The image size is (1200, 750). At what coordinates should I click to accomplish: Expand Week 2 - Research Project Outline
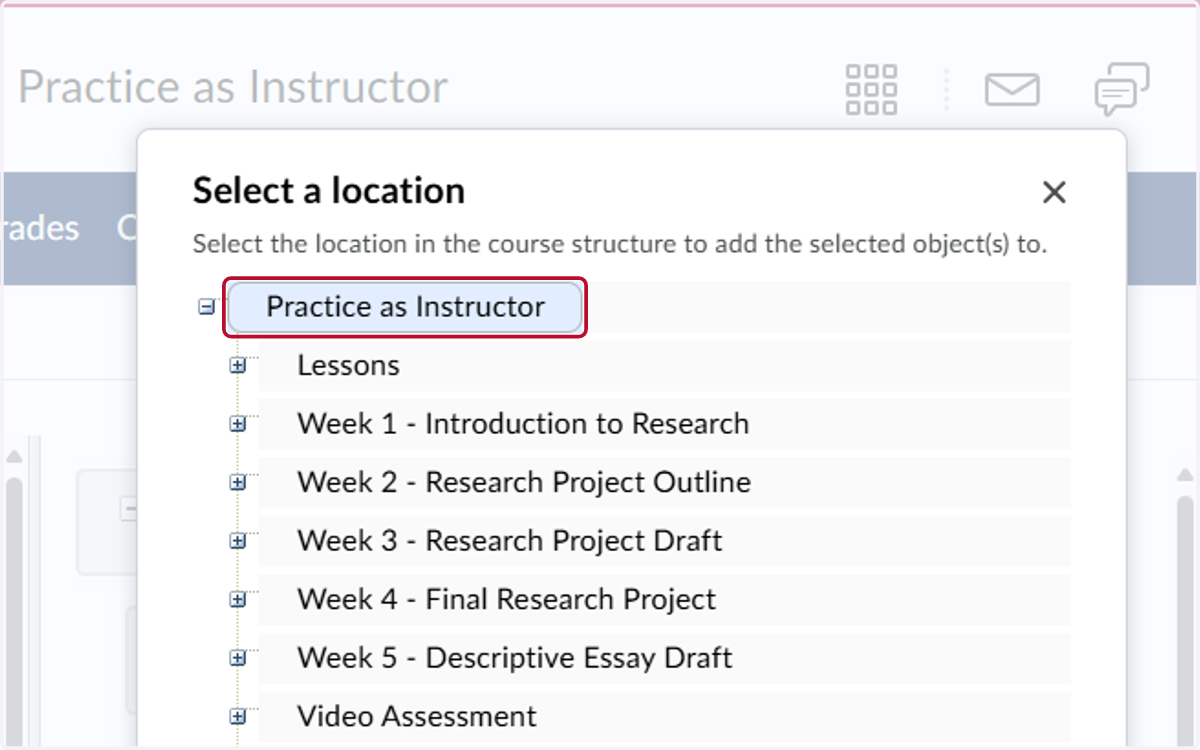237,483
